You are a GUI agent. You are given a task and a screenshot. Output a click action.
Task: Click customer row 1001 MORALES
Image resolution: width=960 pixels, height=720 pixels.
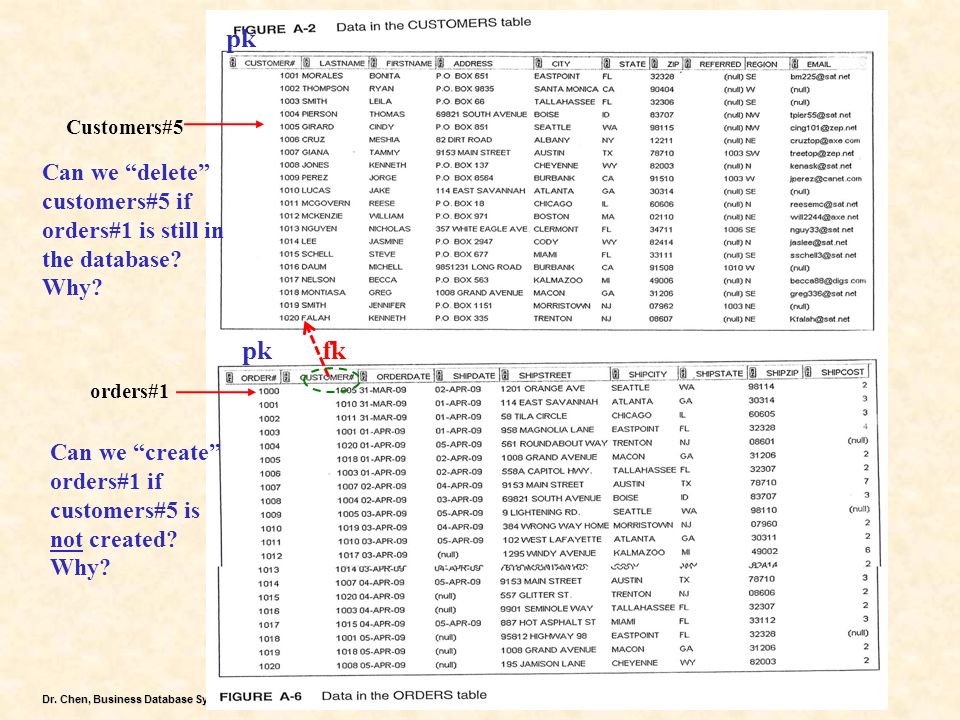click(564, 77)
